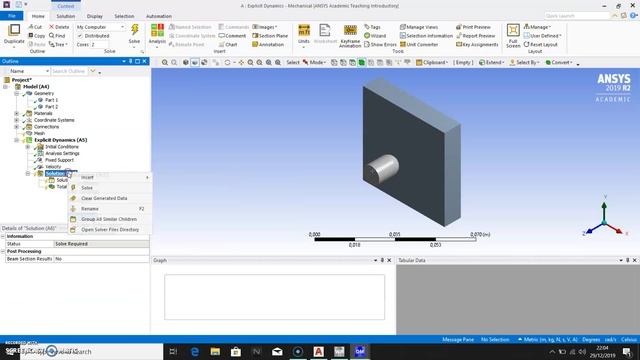
Task: Open the Images dropdown
Action: tap(264, 27)
